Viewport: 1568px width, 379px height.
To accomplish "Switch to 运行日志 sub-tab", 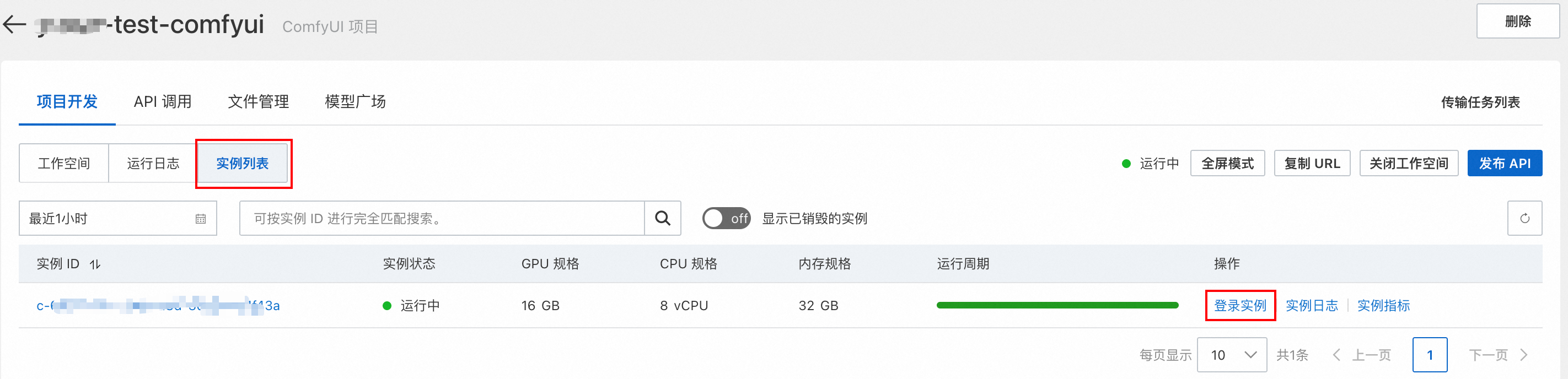I will tap(153, 163).
